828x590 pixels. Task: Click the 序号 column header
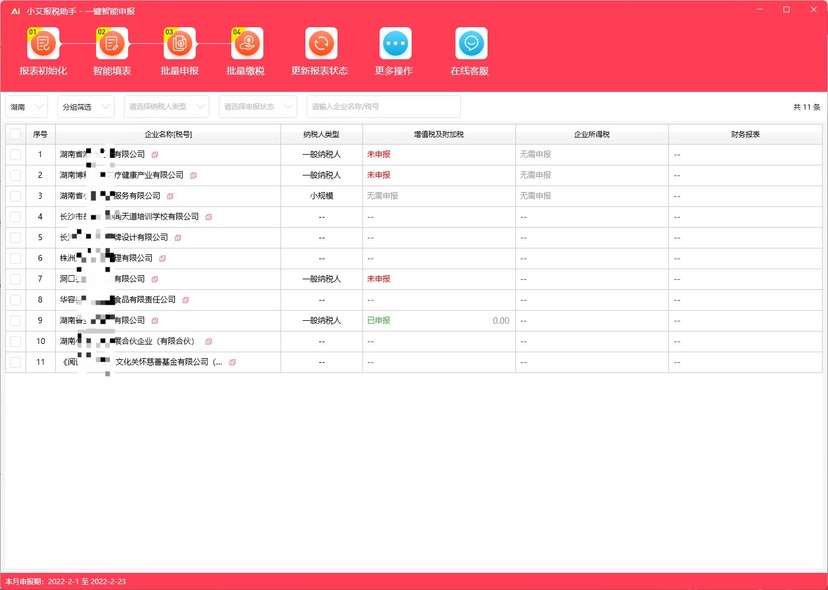point(40,135)
